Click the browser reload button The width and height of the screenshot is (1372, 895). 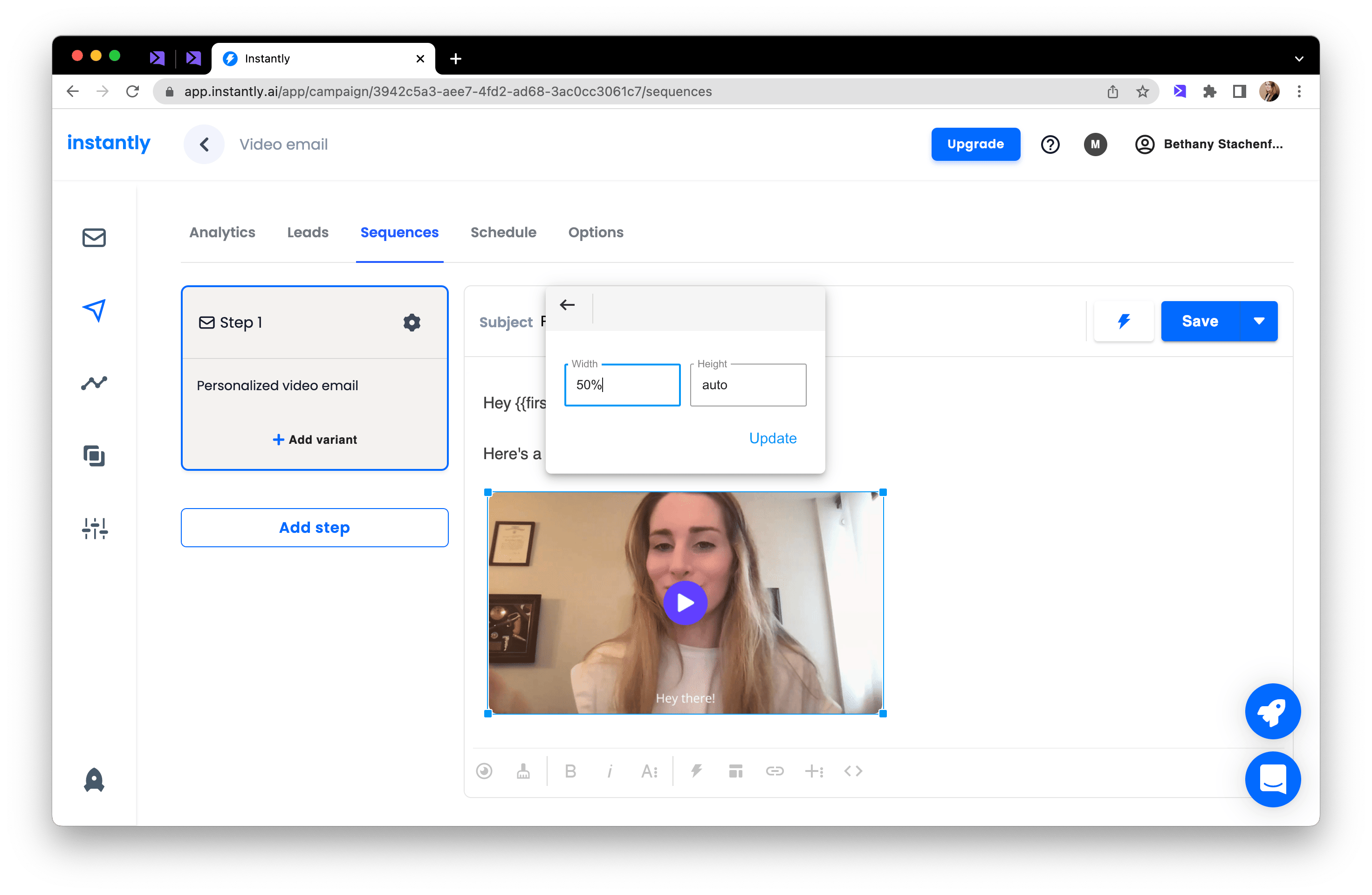coord(133,91)
